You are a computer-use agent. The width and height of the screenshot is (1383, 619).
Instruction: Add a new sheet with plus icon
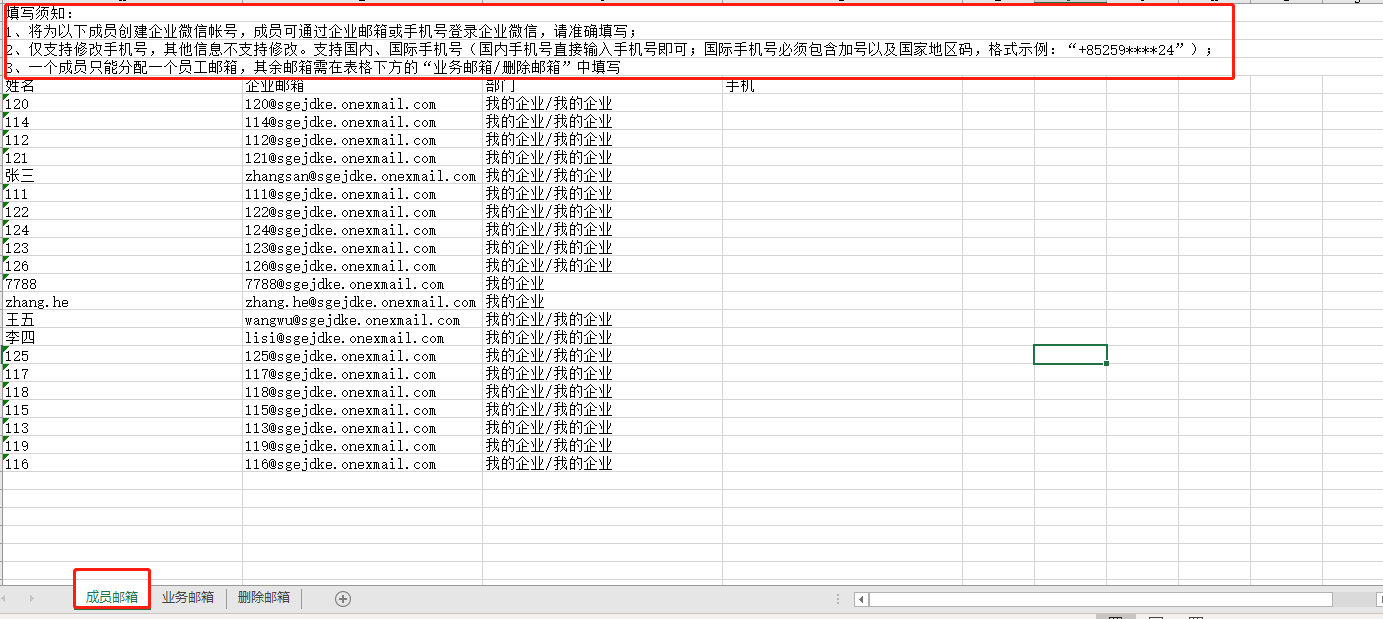[x=343, y=598]
